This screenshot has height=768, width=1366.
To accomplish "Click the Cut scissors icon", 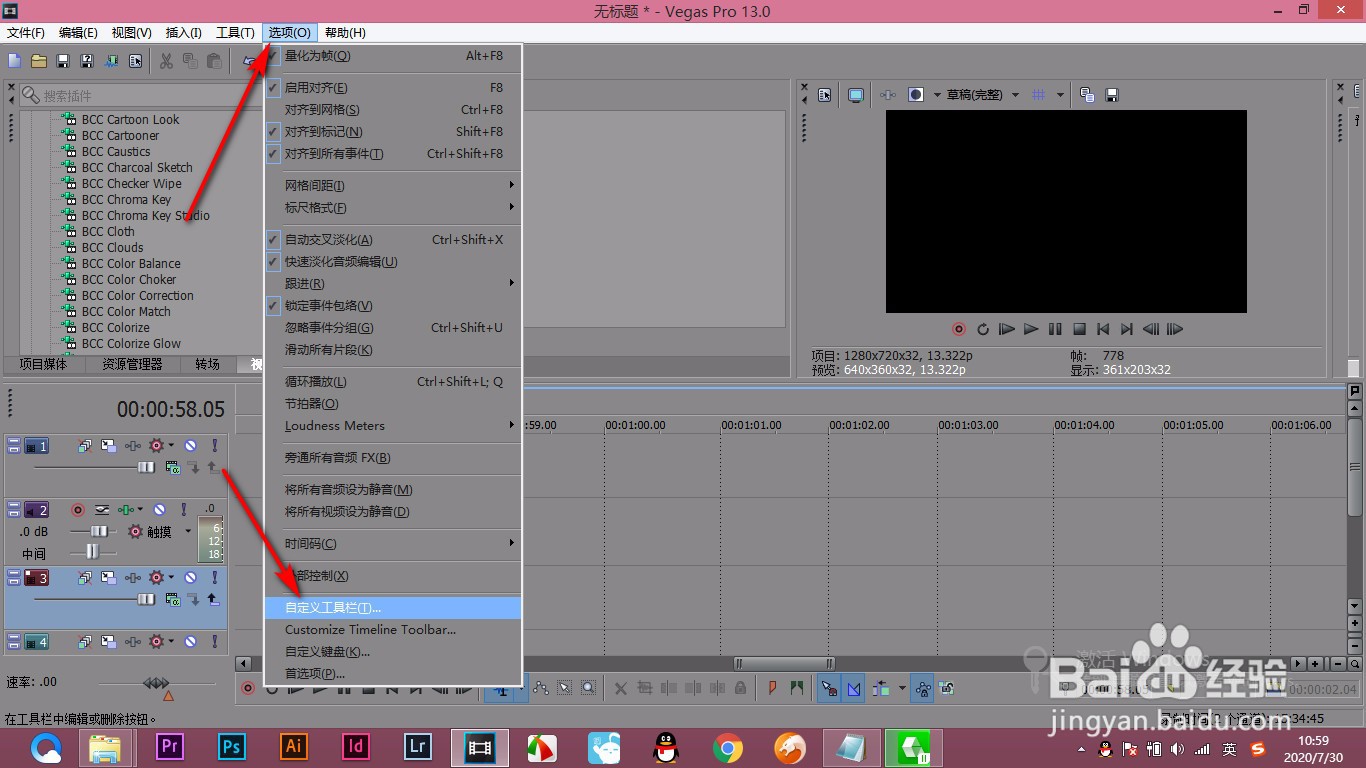I will tap(166, 61).
